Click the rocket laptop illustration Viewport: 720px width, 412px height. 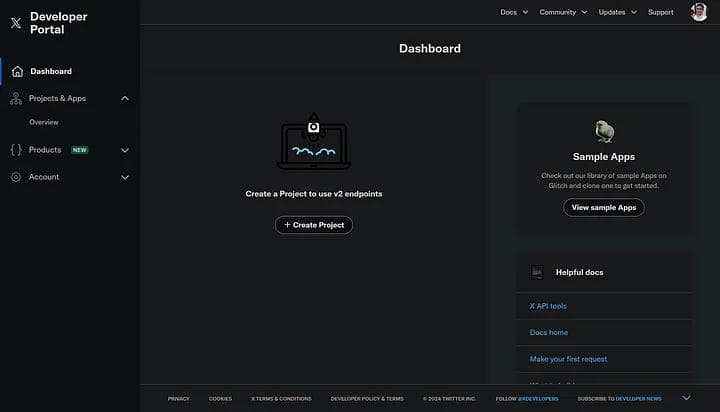[x=314, y=141]
